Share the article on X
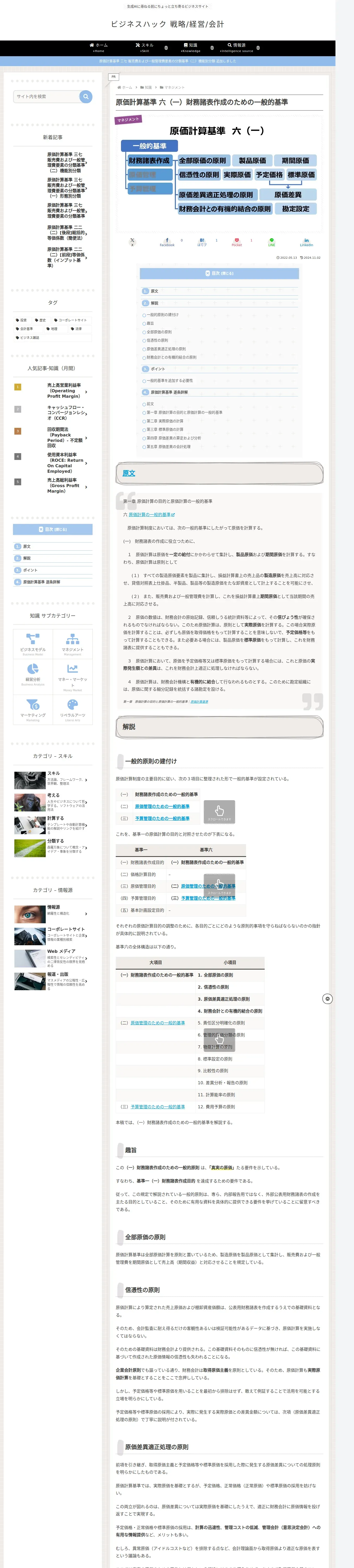Viewport: 354px width, 1568px height. 132,242
